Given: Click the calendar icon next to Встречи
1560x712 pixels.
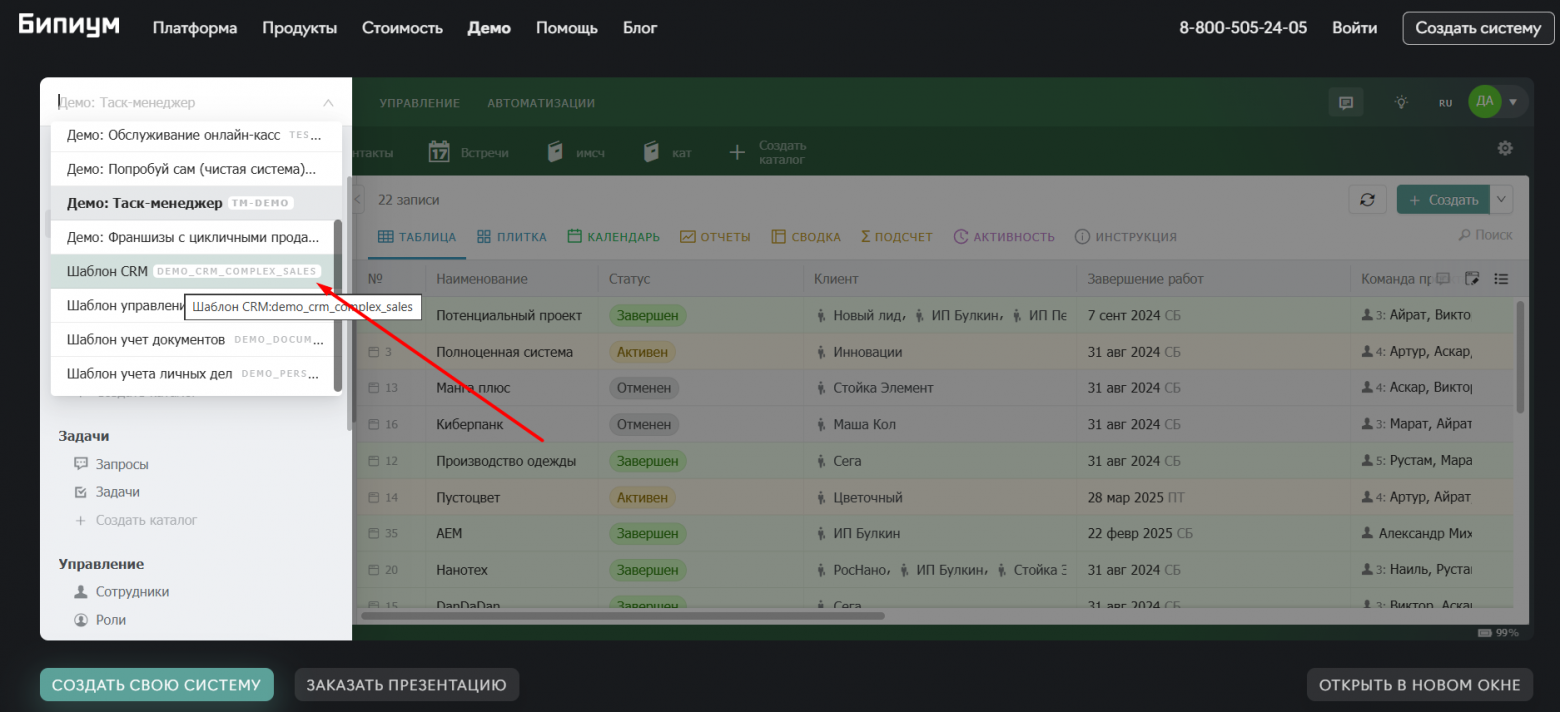Looking at the screenshot, I should (439, 152).
